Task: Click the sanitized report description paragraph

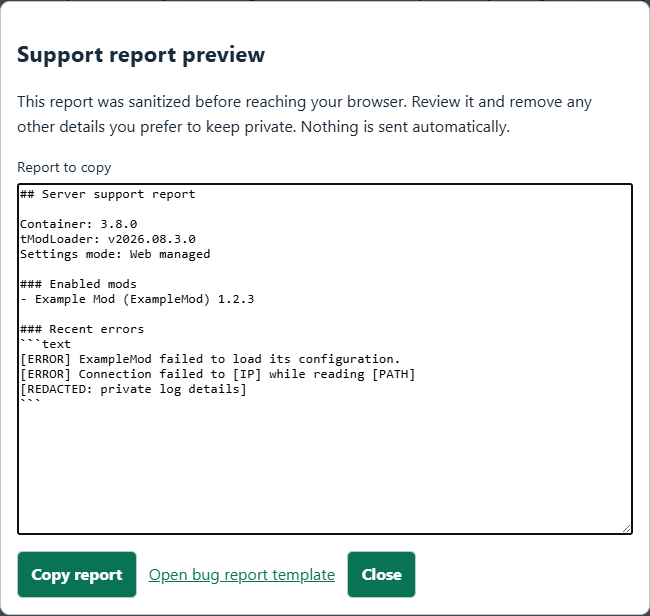Action: point(305,114)
